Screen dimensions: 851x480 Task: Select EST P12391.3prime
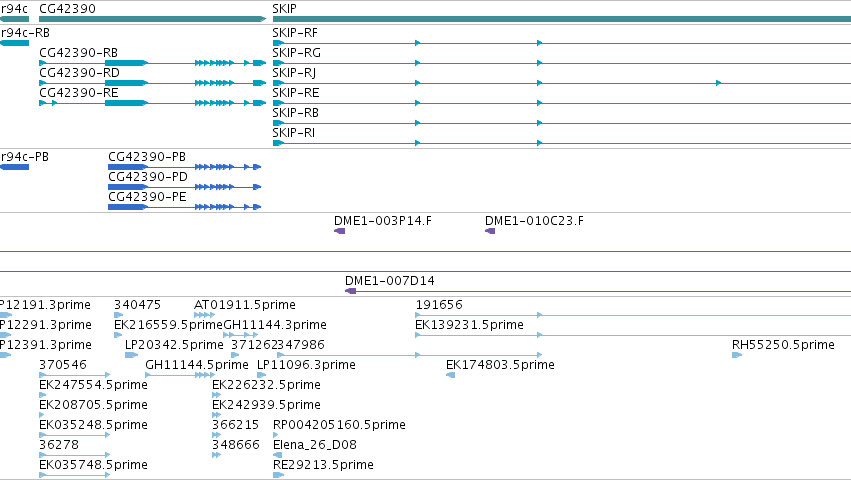click(46, 345)
